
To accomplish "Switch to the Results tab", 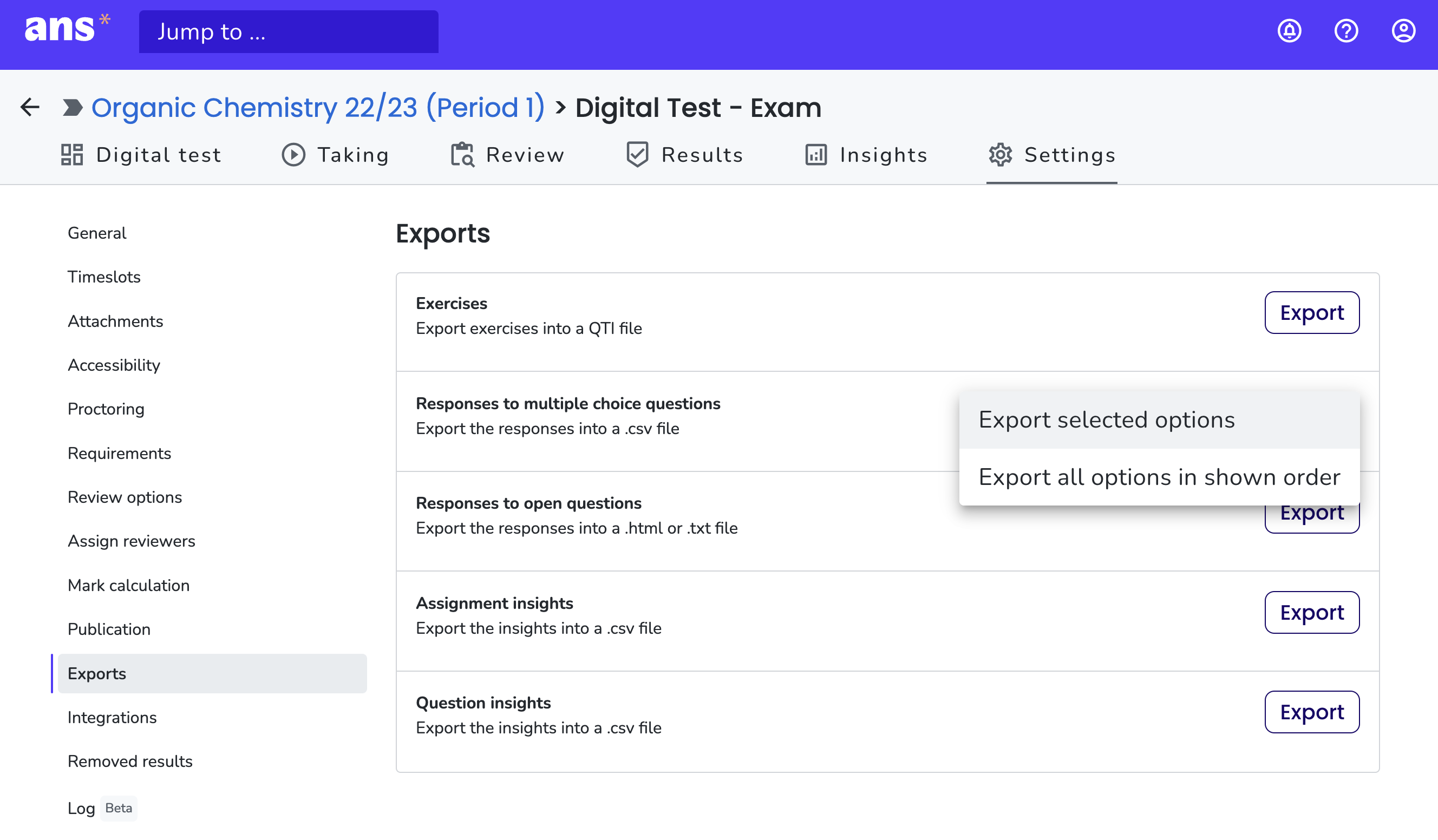I will [685, 155].
